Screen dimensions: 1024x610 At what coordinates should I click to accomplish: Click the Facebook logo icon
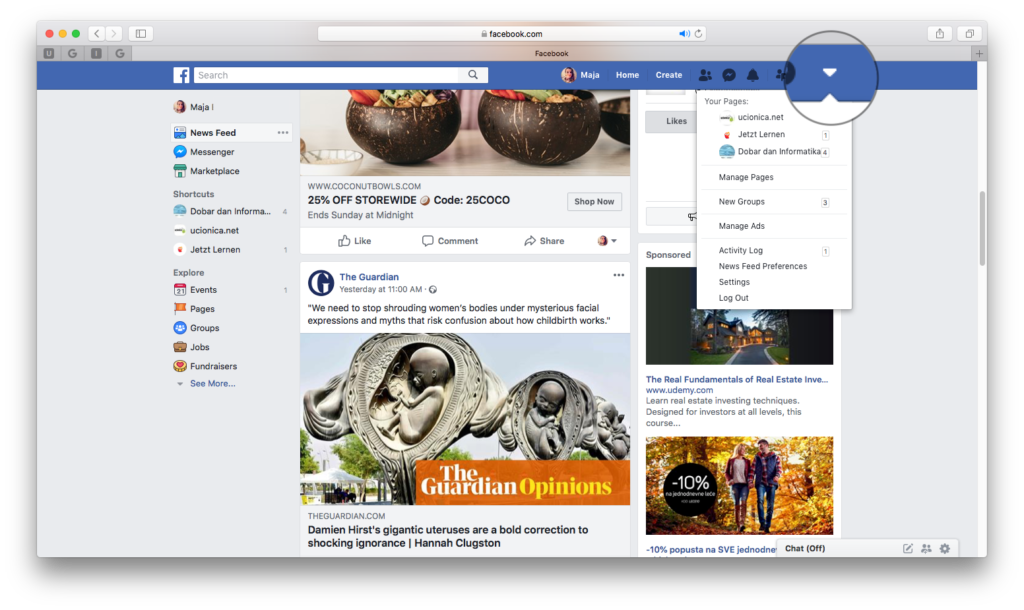(x=181, y=75)
